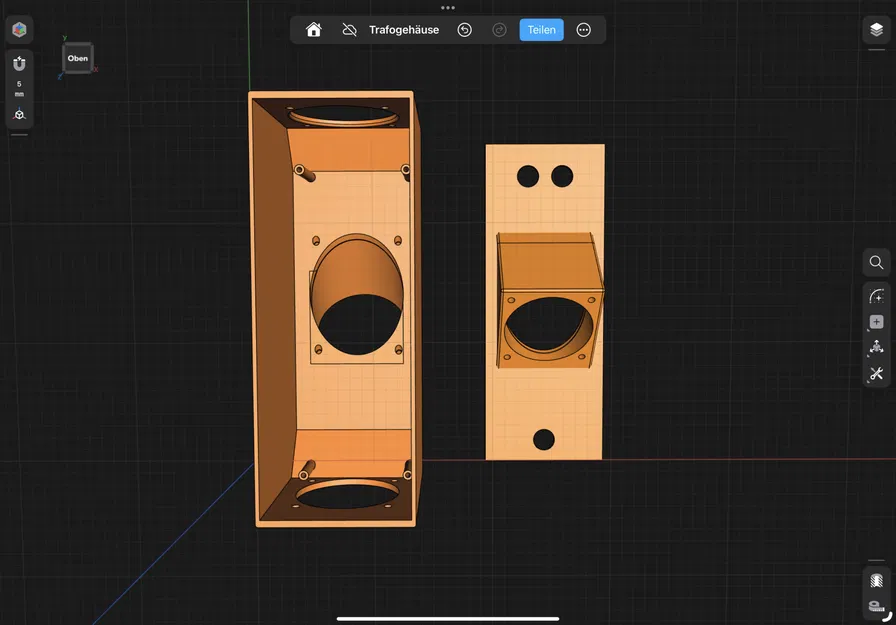Toggle the magnet snapping icon

pos(19,64)
